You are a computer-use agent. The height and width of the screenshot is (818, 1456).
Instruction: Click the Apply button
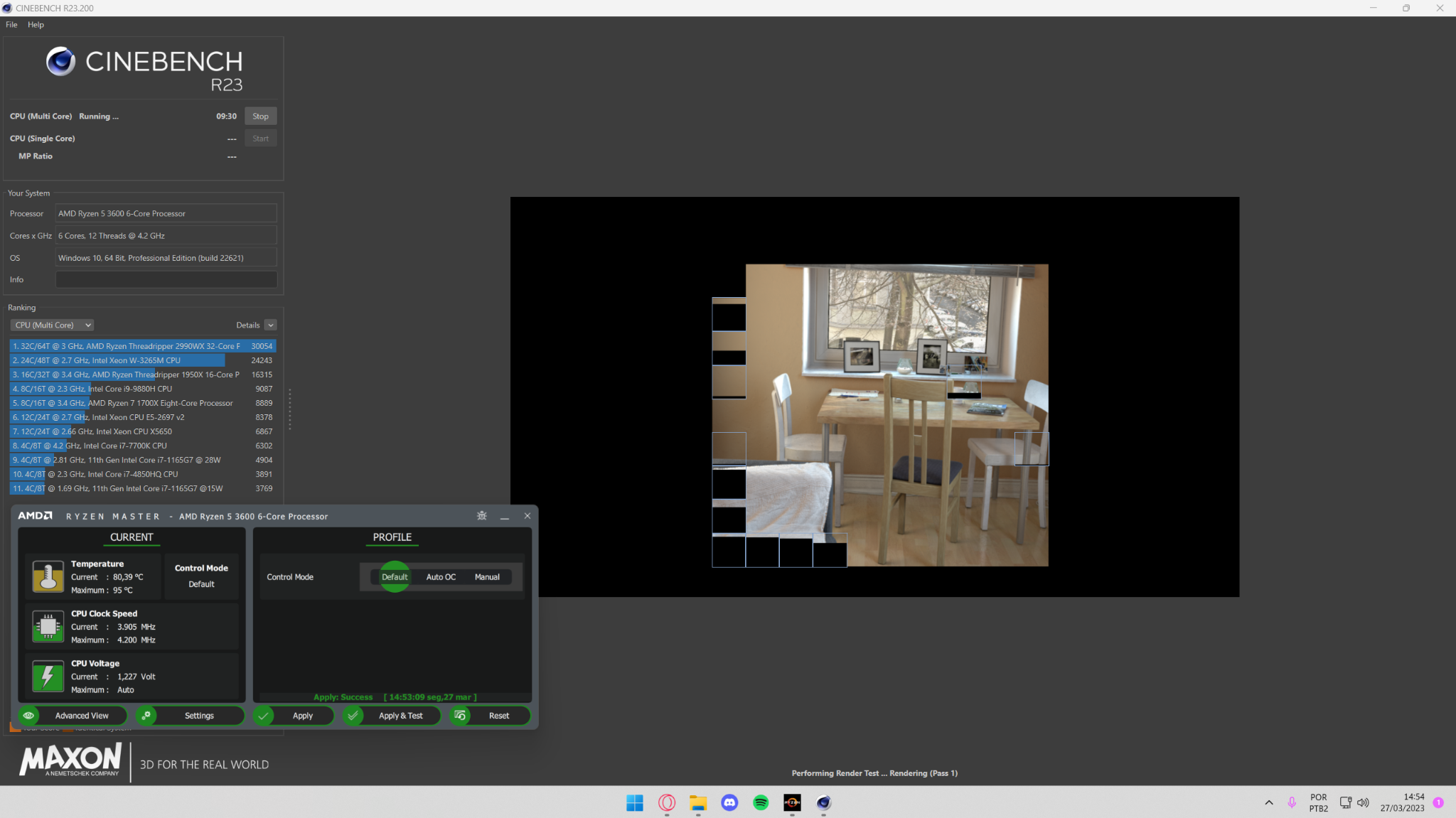(x=294, y=716)
